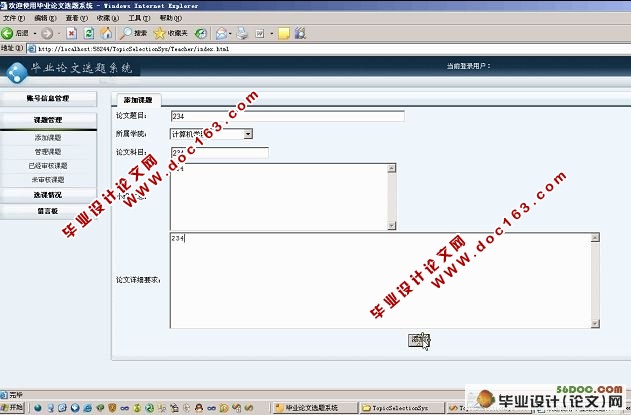The height and width of the screenshot is (415, 631).
Task: Open 添加课题 link in sidebar
Action: 48,138
